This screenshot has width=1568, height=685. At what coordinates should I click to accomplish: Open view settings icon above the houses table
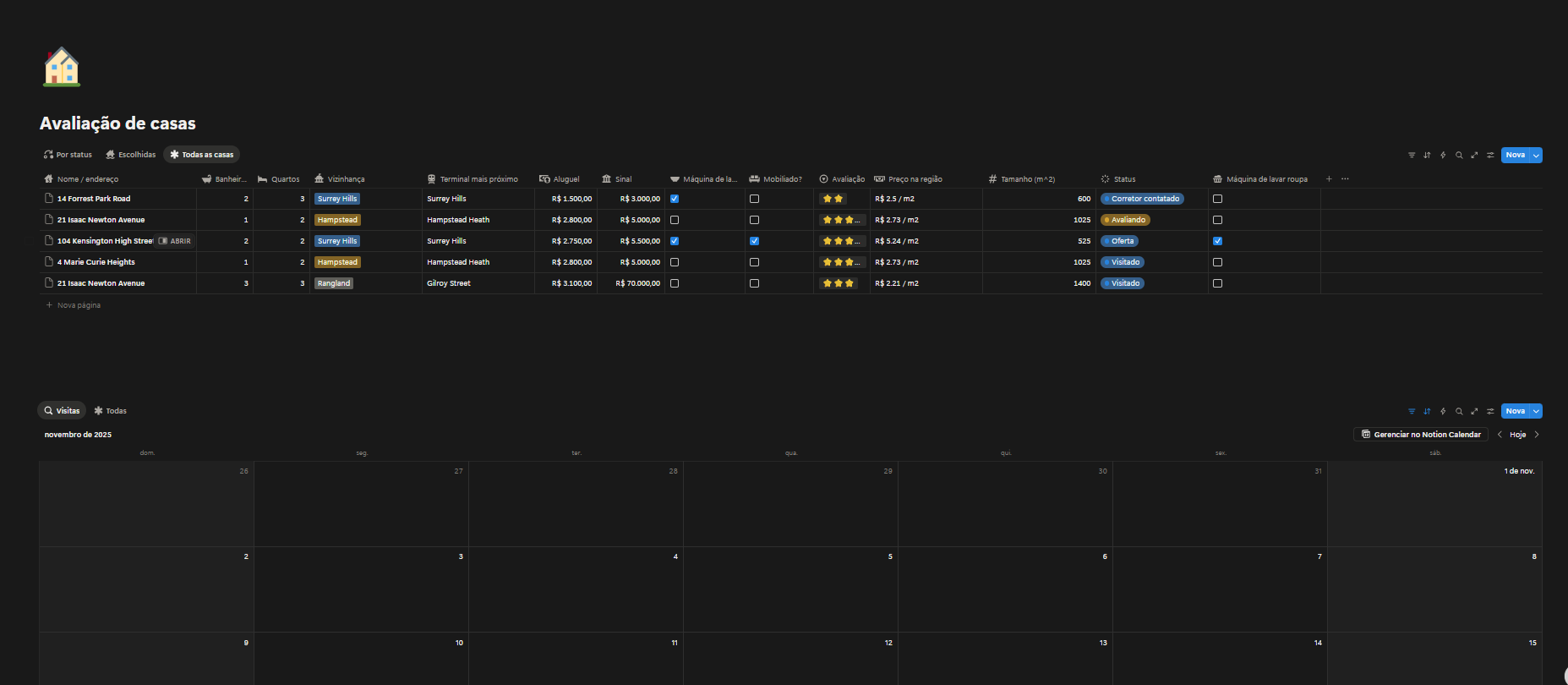pyautogui.click(x=1490, y=155)
